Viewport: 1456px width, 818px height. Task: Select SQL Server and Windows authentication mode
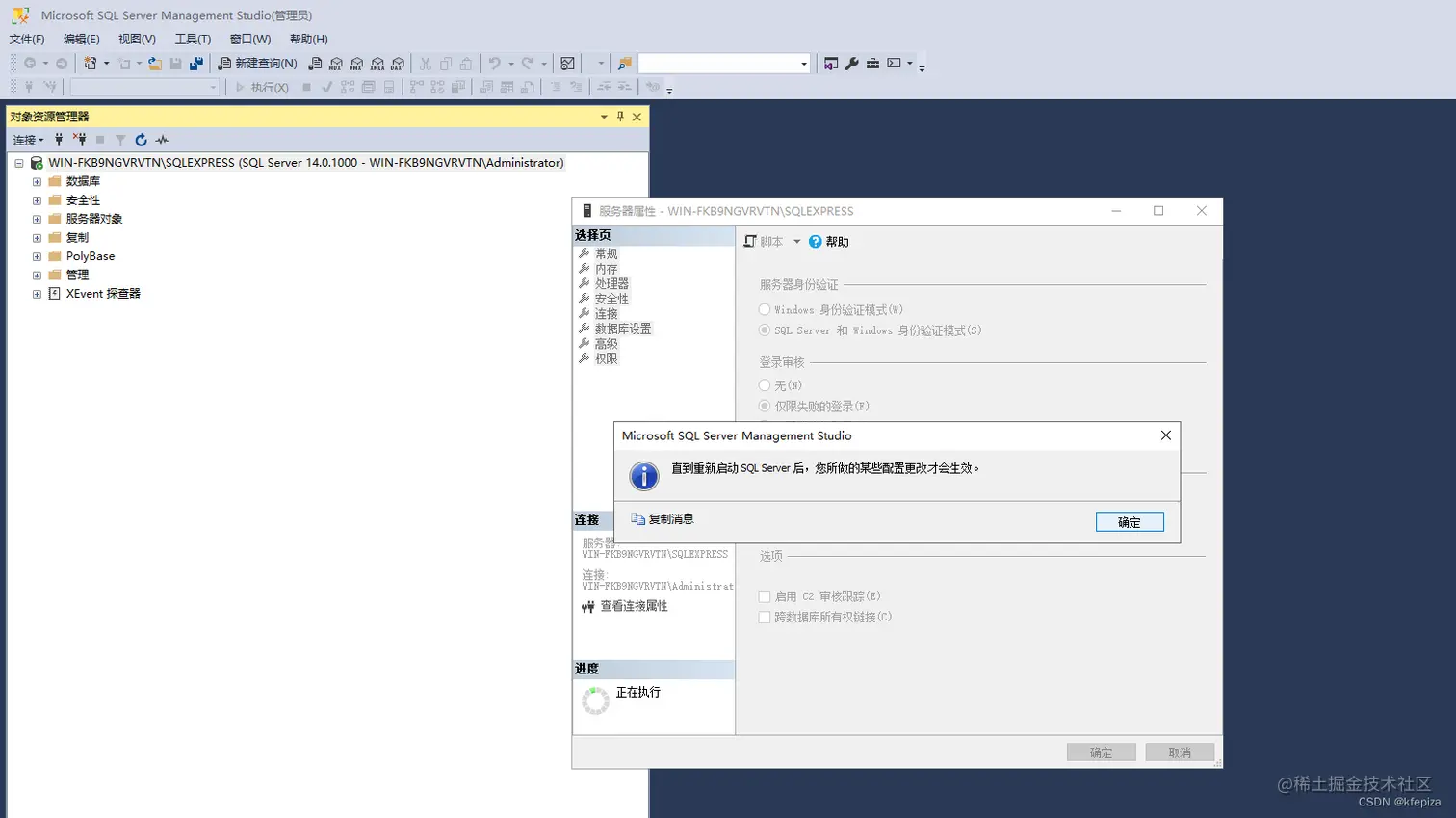(765, 330)
